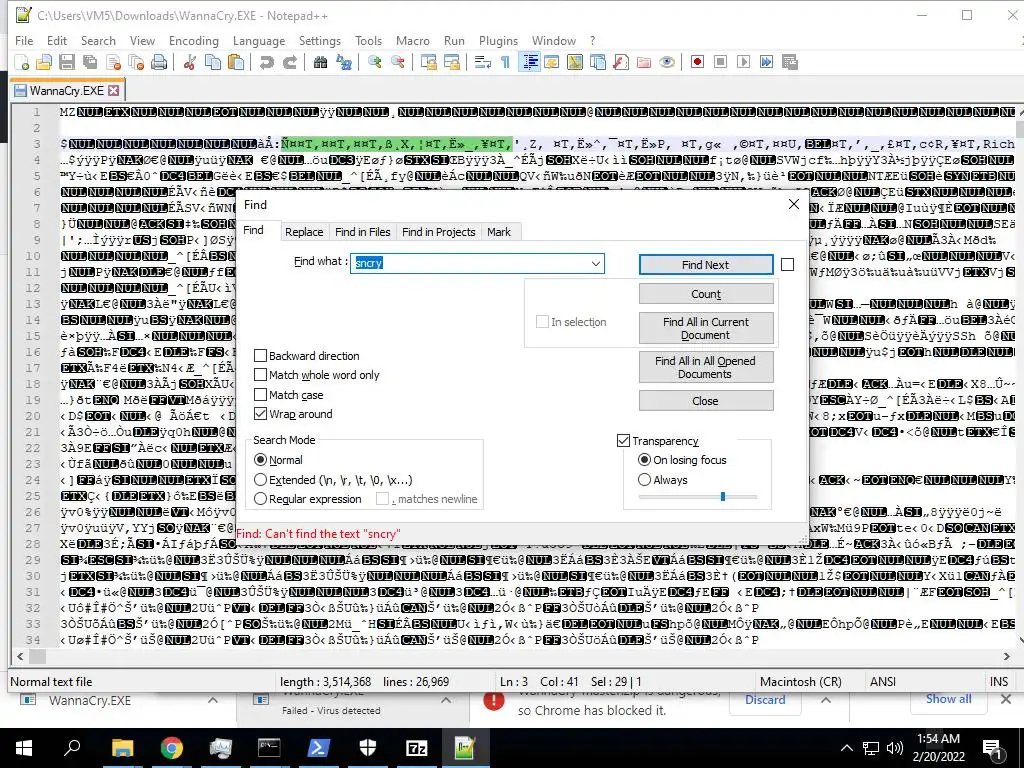Click Find All in Current Document
Screen dimensions: 1024x768
[x=706, y=328]
